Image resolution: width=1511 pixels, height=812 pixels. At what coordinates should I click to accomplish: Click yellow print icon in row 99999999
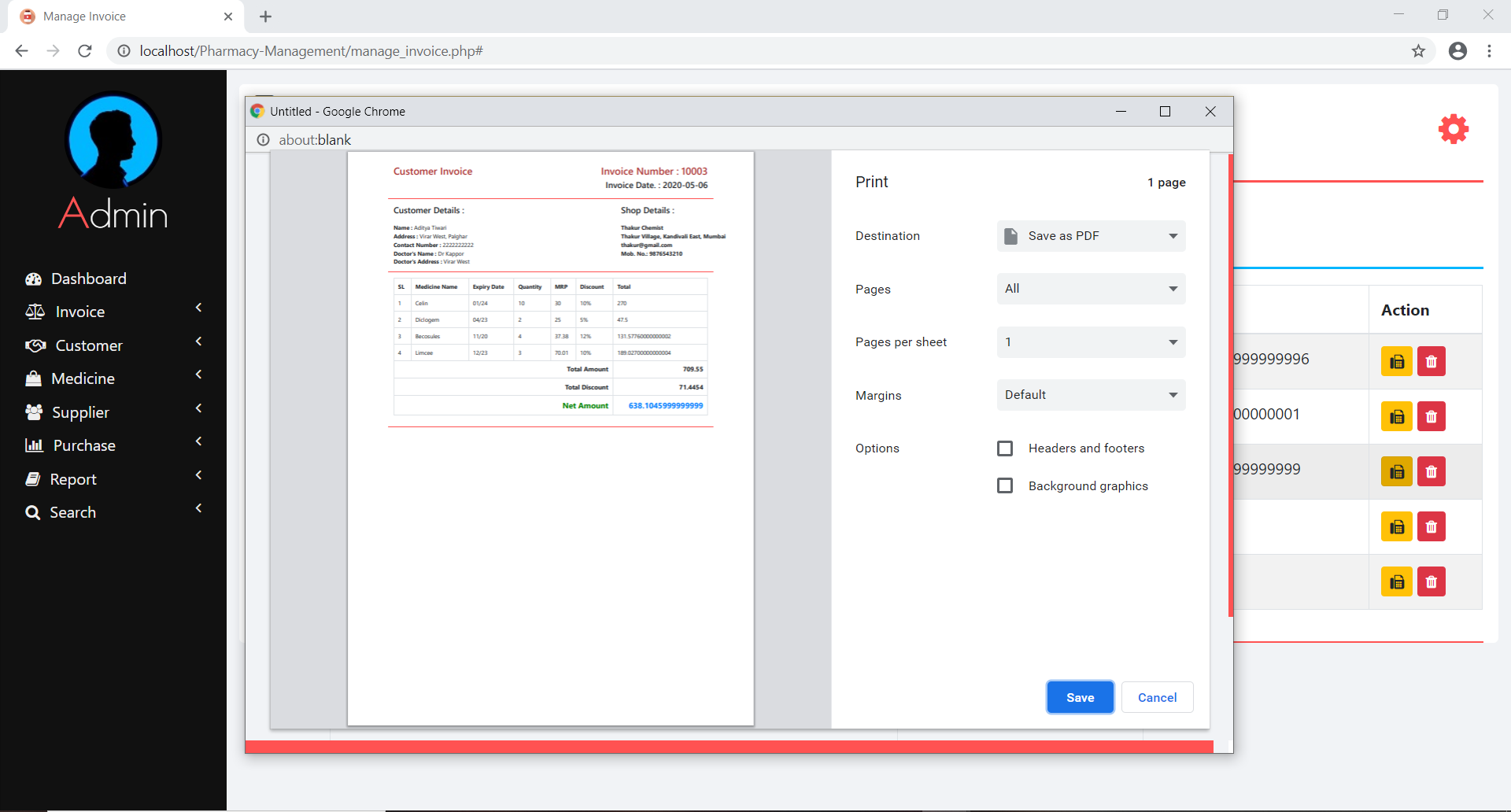(x=1397, y=471)
